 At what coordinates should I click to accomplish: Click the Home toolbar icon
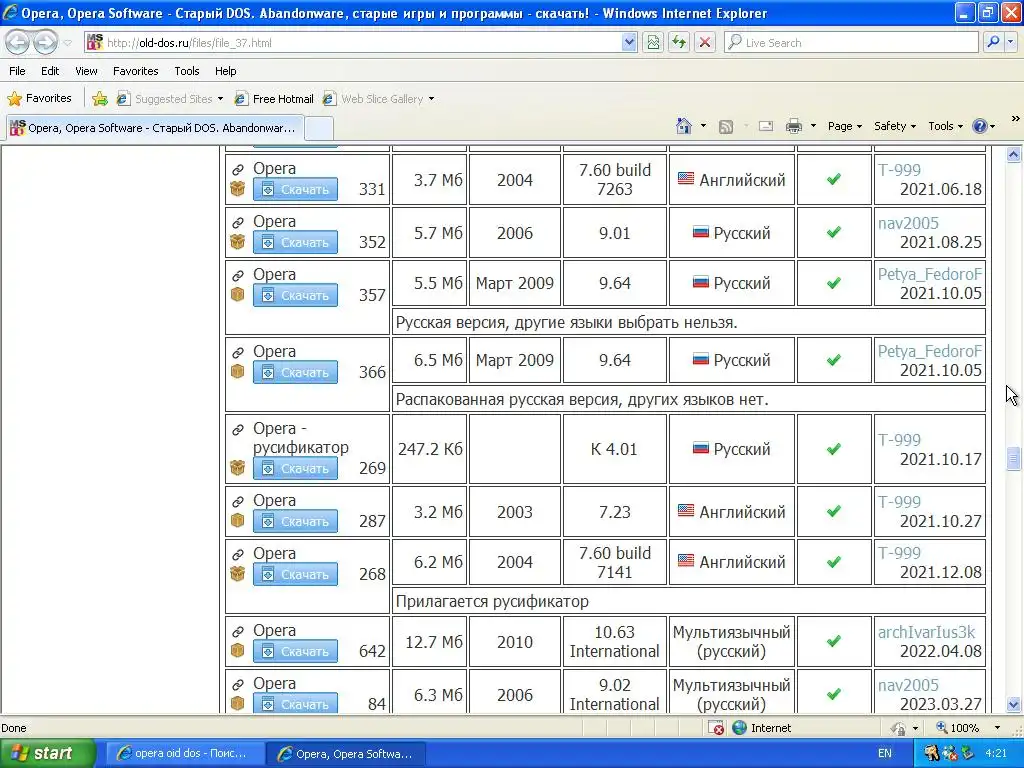[684, 126]
